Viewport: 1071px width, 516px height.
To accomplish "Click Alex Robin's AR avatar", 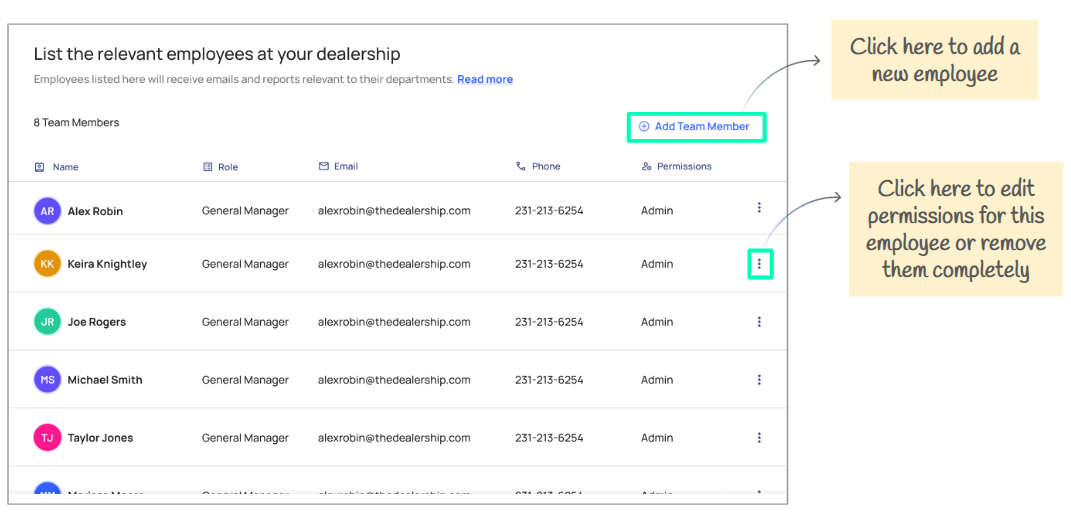I will (47, 211).
